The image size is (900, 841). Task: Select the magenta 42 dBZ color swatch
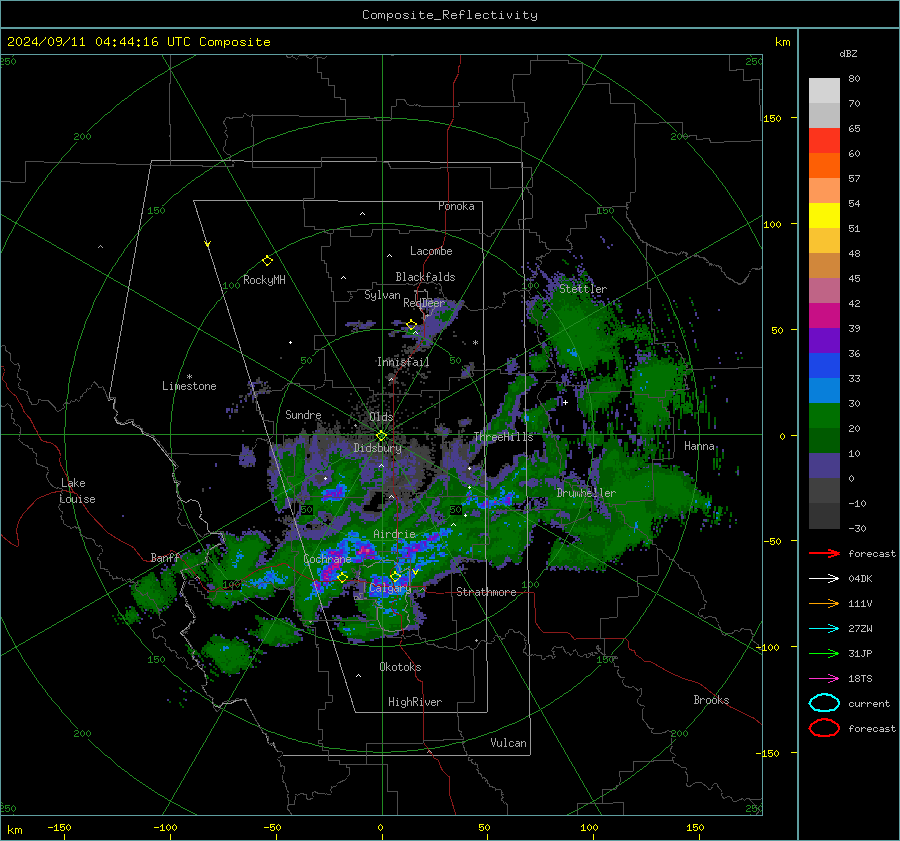tap(824, 316)
